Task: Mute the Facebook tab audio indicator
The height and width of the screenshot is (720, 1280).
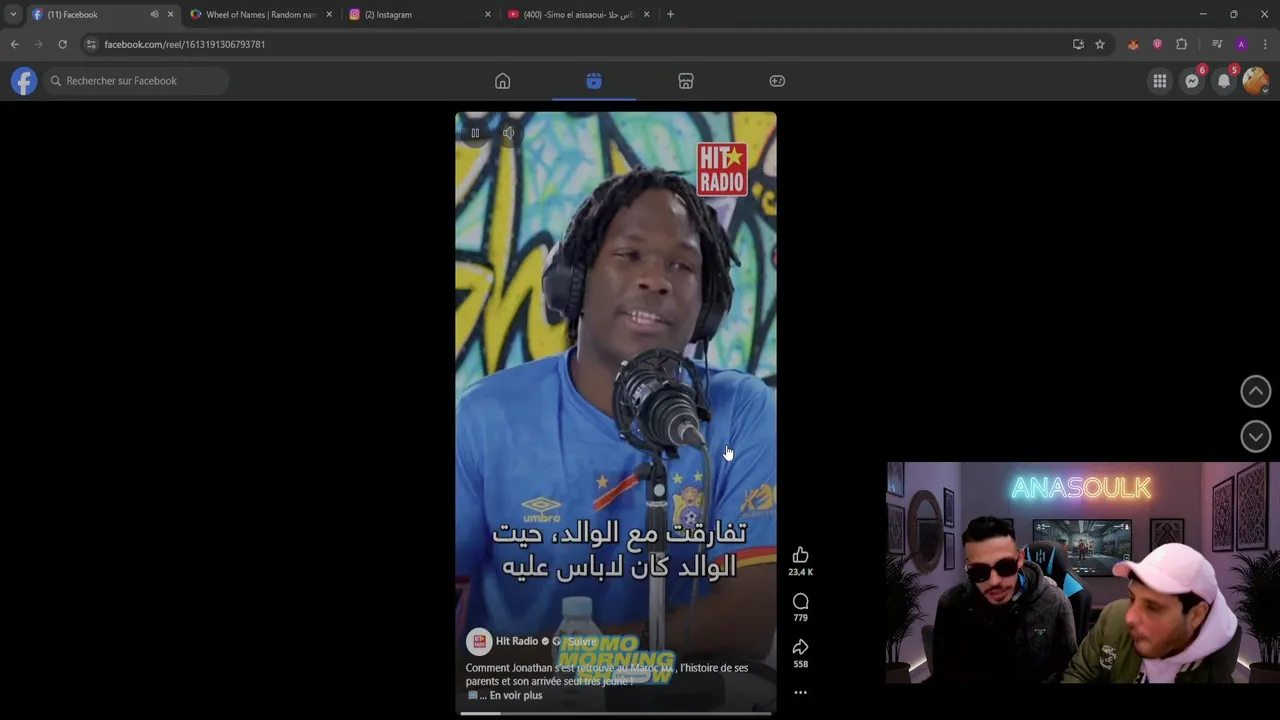Action: click(154, 14)
